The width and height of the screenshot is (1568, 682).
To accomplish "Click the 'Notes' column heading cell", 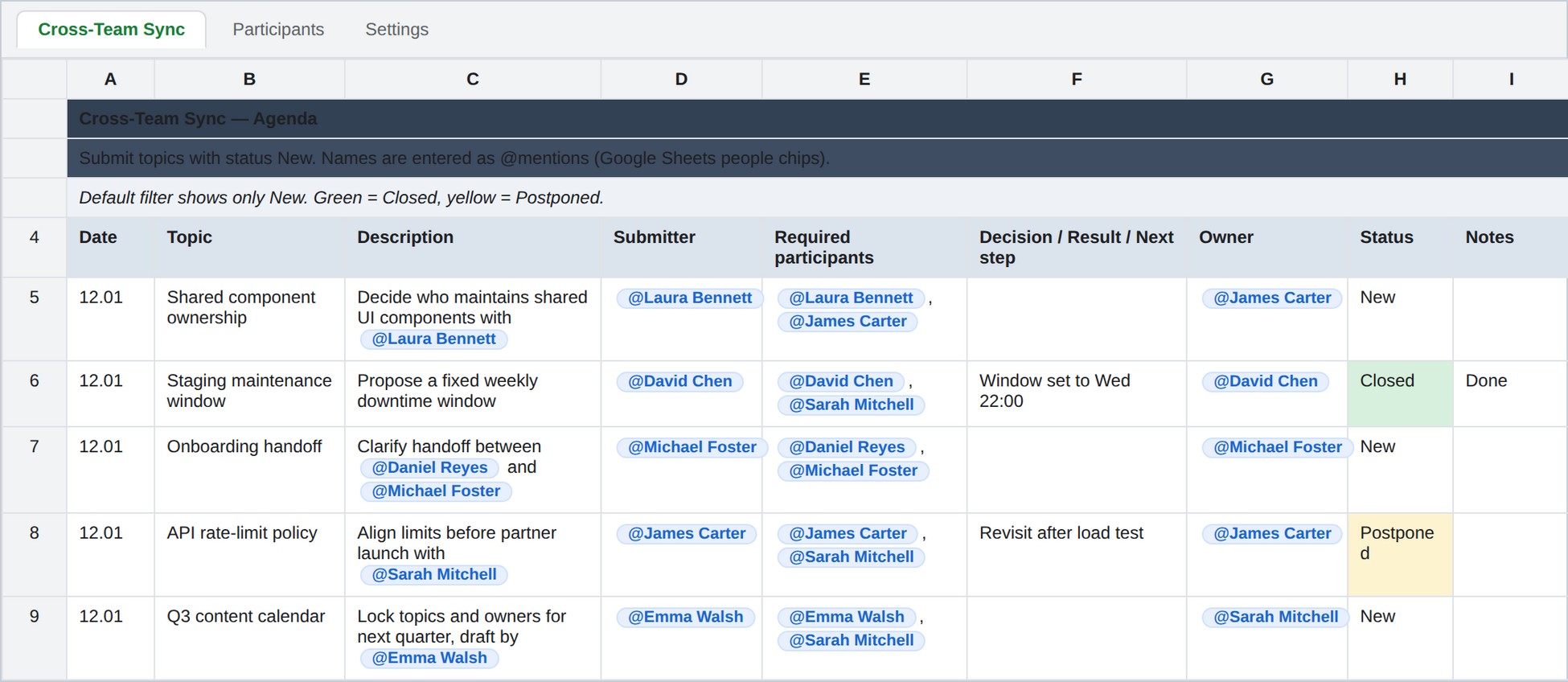I will point(1510,248).
